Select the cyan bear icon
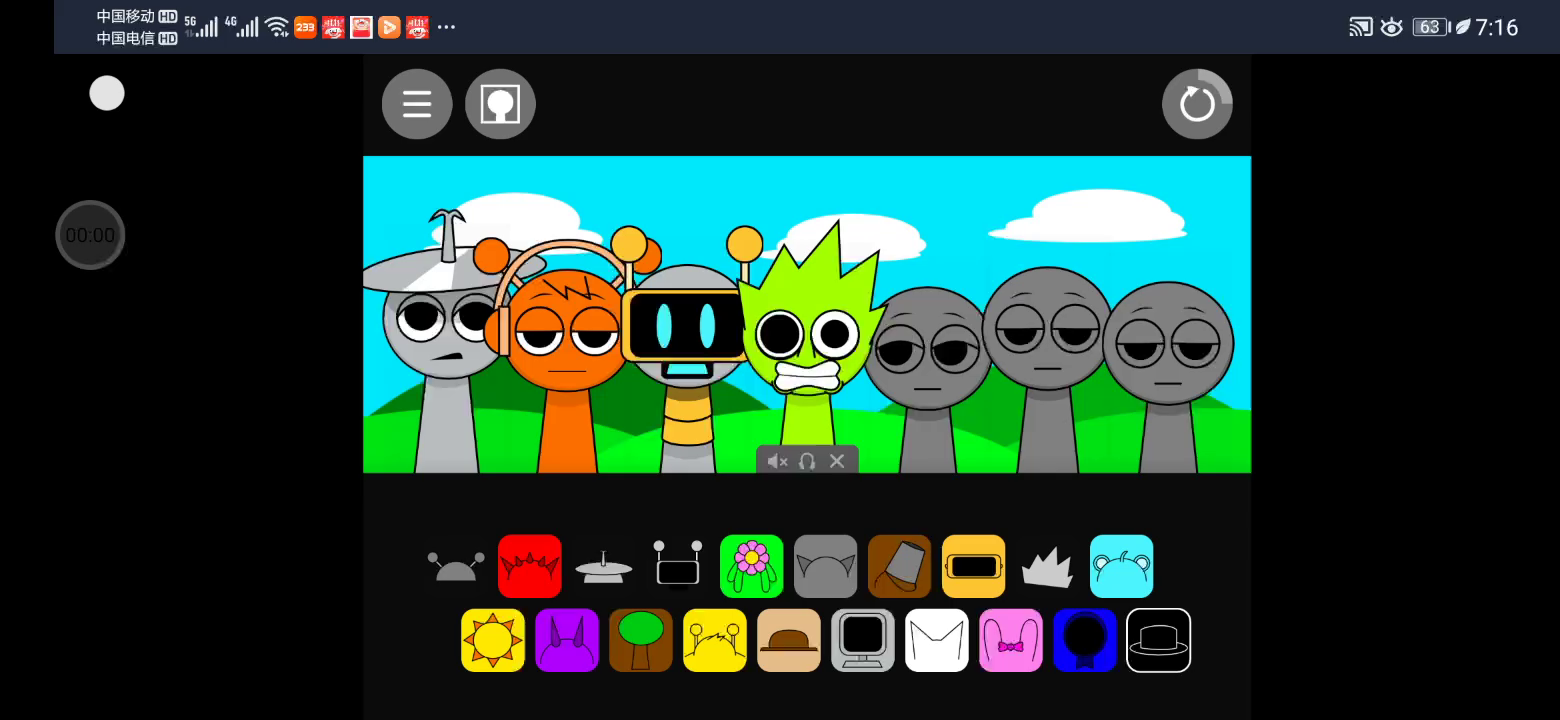 coord(1121,567)
